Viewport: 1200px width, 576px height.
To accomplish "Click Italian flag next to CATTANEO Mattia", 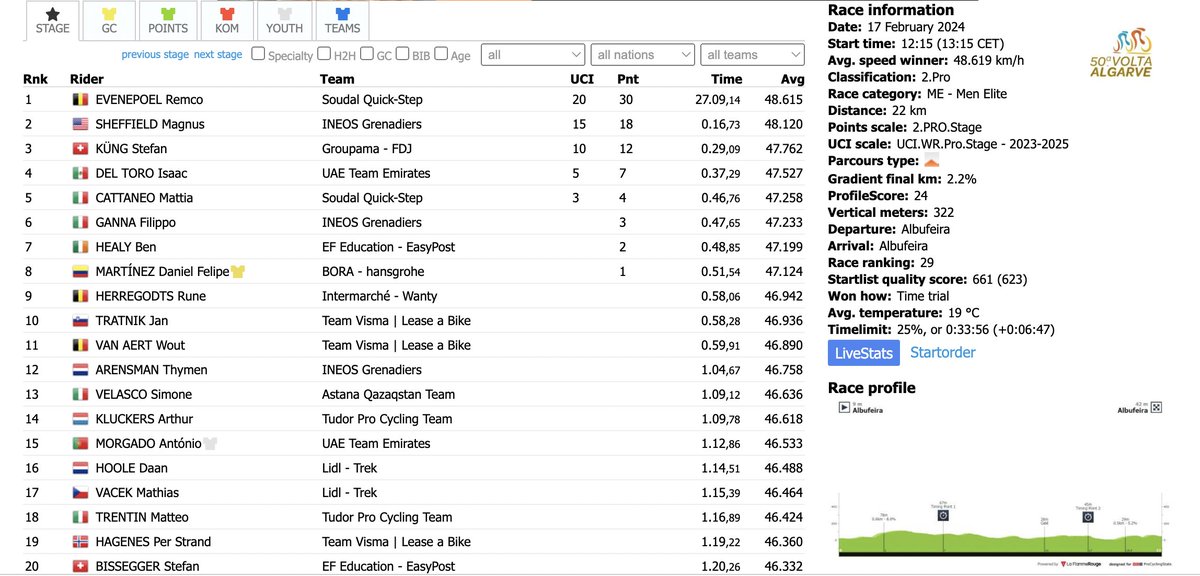I will [80, 198].
